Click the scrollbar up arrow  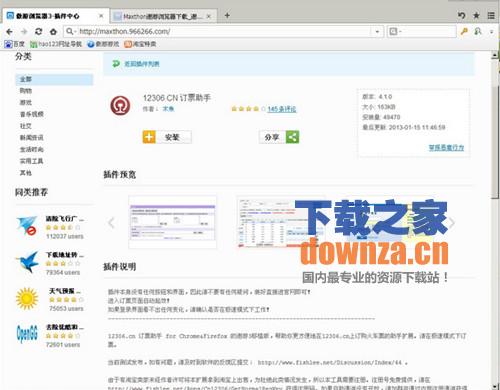[495, 55]
